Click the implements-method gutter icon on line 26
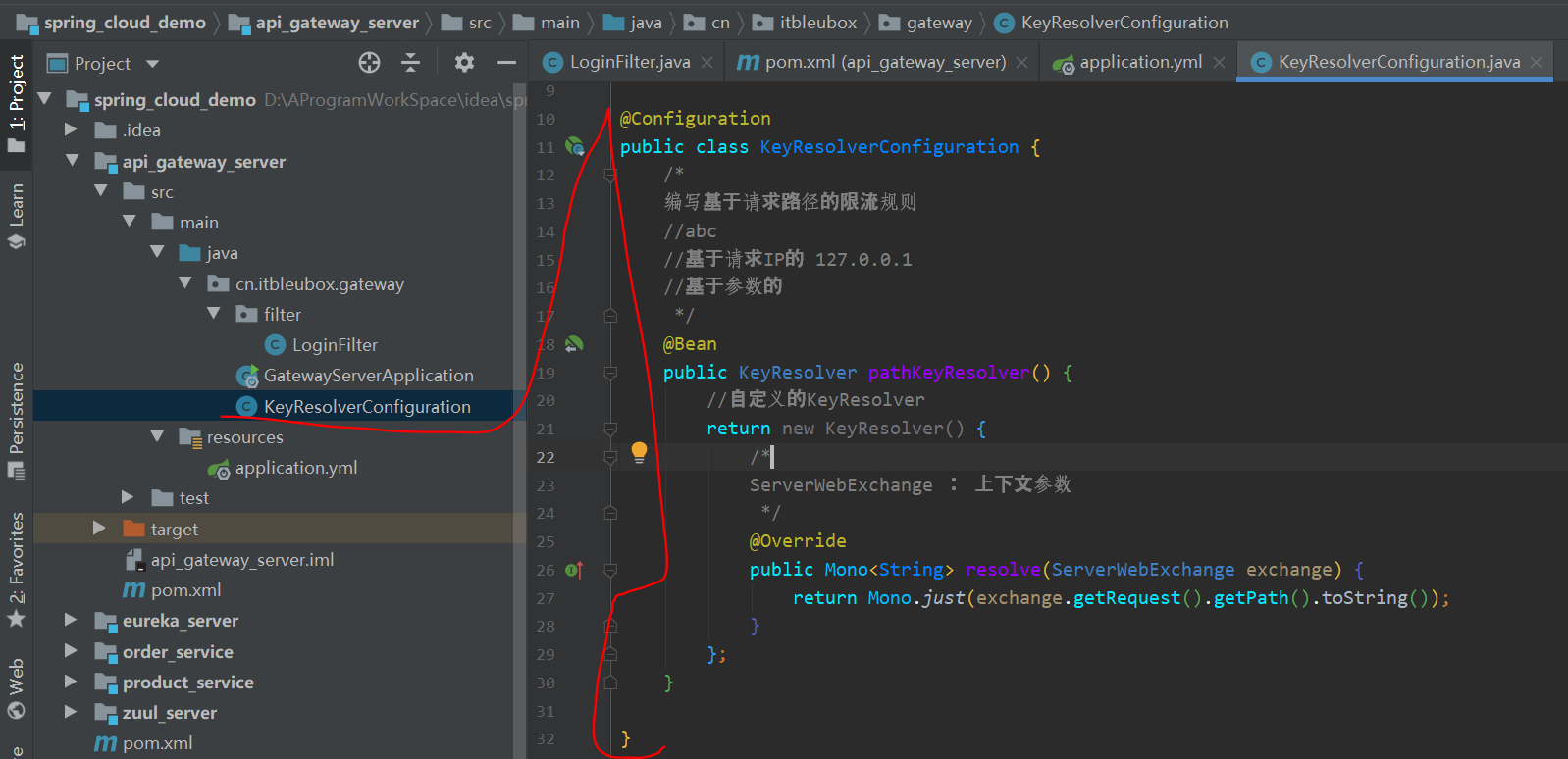Screen dimensions: 1568x759 click(574, 570)
